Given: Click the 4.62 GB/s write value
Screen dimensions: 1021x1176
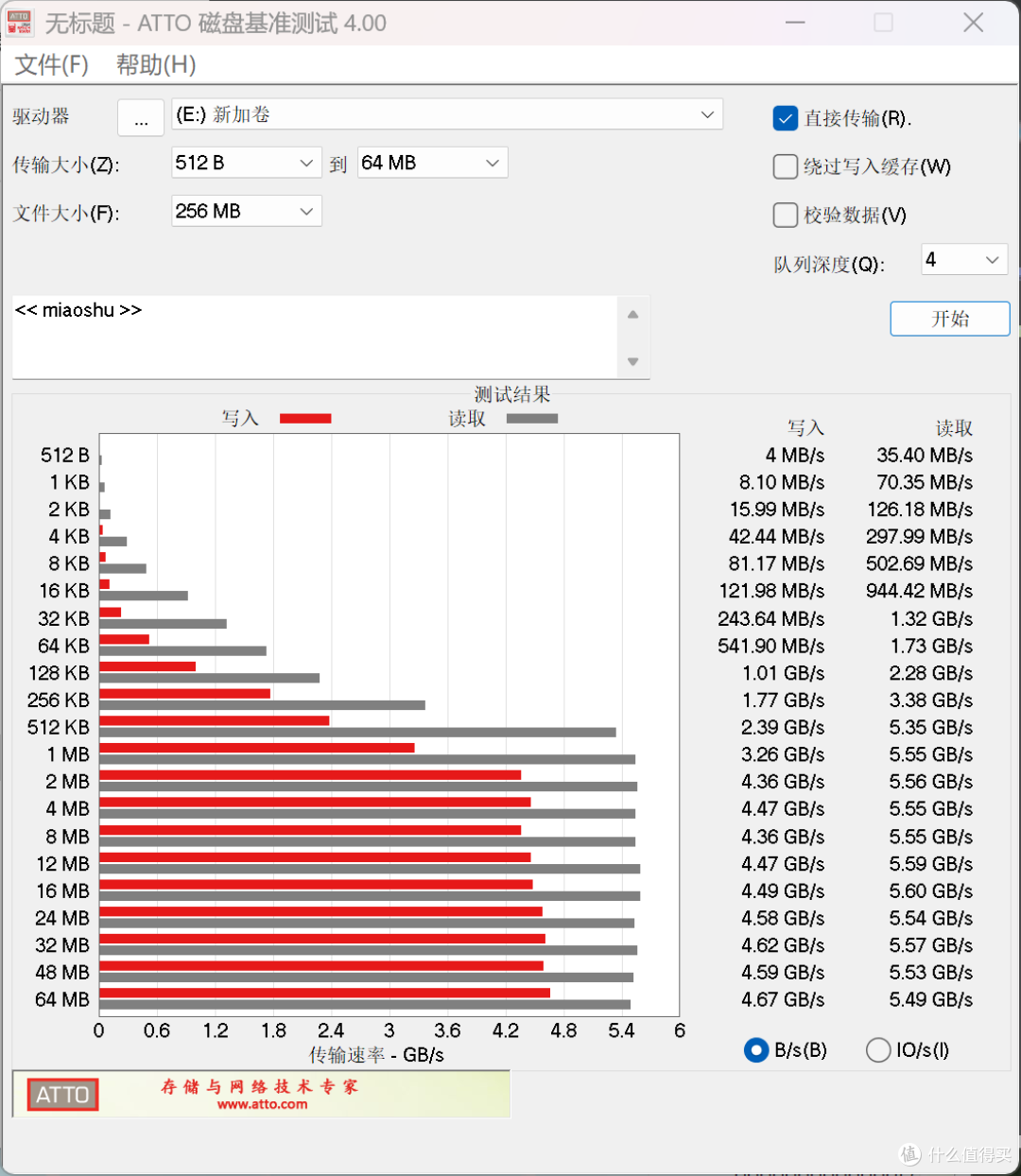Looking at the screenshot, I should coord(783,945).
